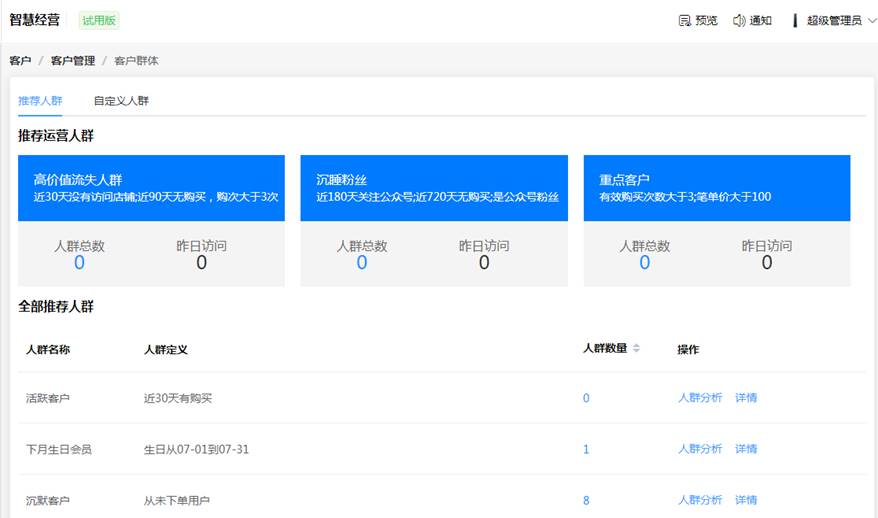This screenshot has width=878, height=518.
Task: Click 昨日访问 value in 高价值流失人群 card
Action: (202, 262)
